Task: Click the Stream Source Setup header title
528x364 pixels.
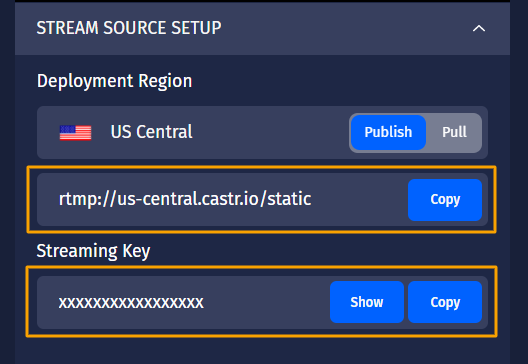Action: (x=129, y=28)
